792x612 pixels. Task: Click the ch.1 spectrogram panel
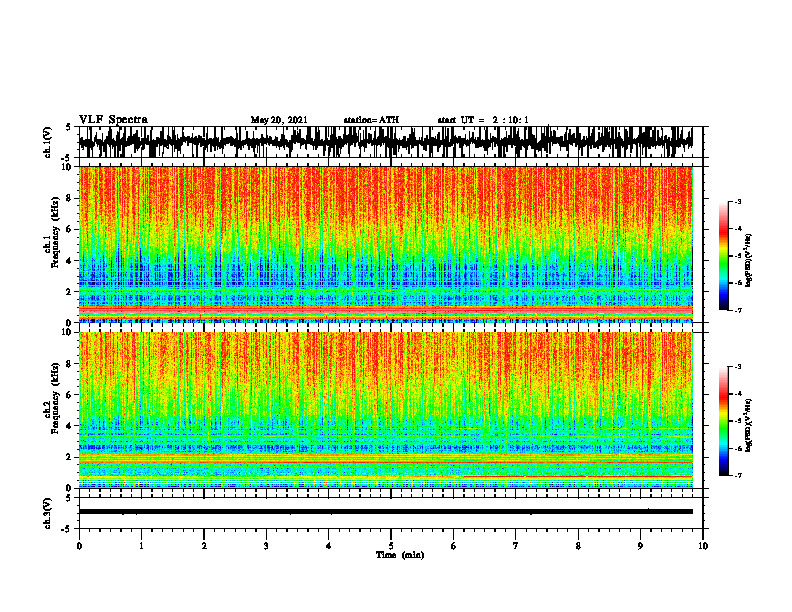pyautogui.click(x=385, y=244)
